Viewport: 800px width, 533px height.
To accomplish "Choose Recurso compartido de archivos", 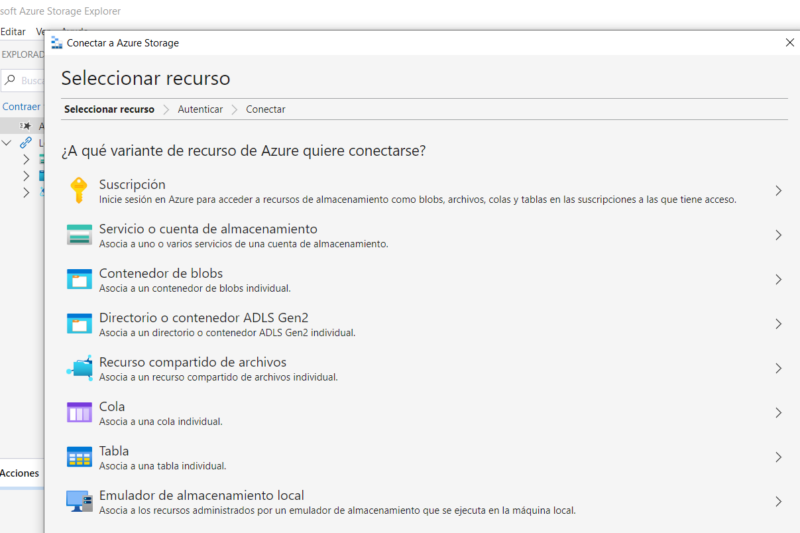I will 193,362.
